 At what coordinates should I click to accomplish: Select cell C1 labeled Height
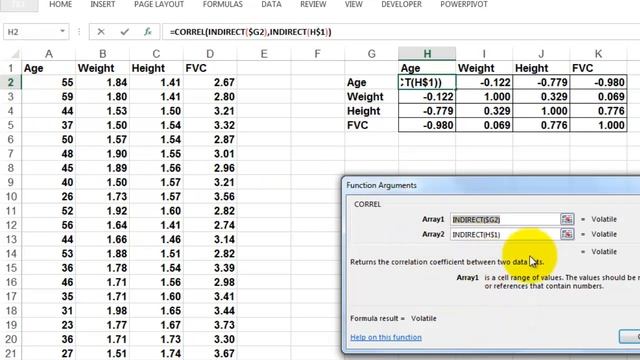click(x=156, y=68)
